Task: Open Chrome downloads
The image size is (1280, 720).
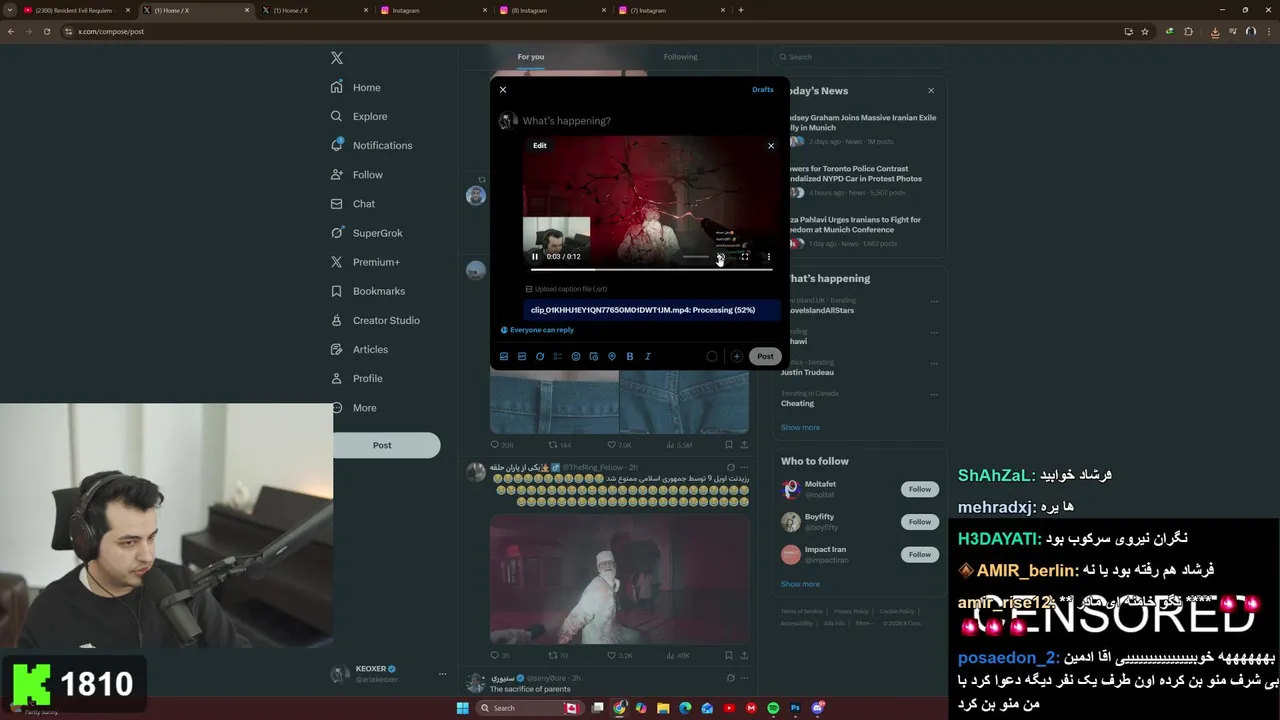Action: [1215, 31]
